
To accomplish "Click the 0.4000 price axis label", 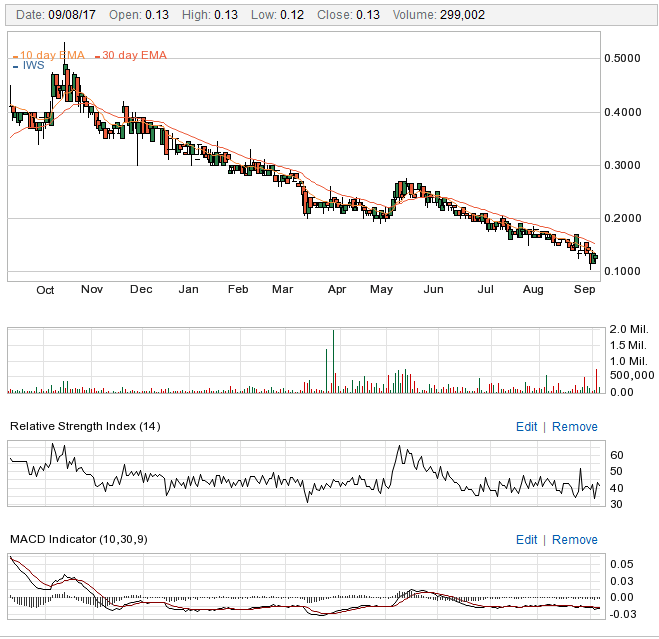I will 622,112.
